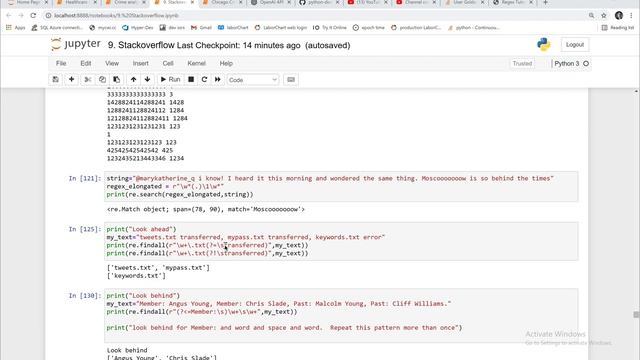Click the Jupyter logo
Image resolution: width=640 pixels, height=360 pixels.
[76, 44]
